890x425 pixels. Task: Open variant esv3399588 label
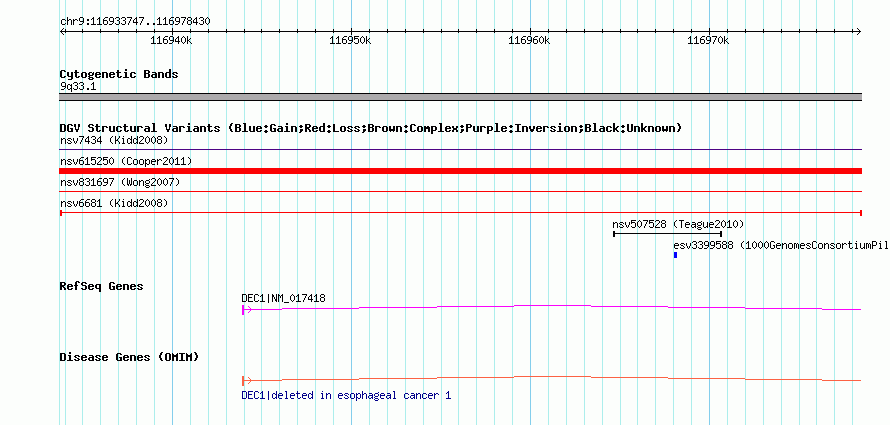click(782, 246)
